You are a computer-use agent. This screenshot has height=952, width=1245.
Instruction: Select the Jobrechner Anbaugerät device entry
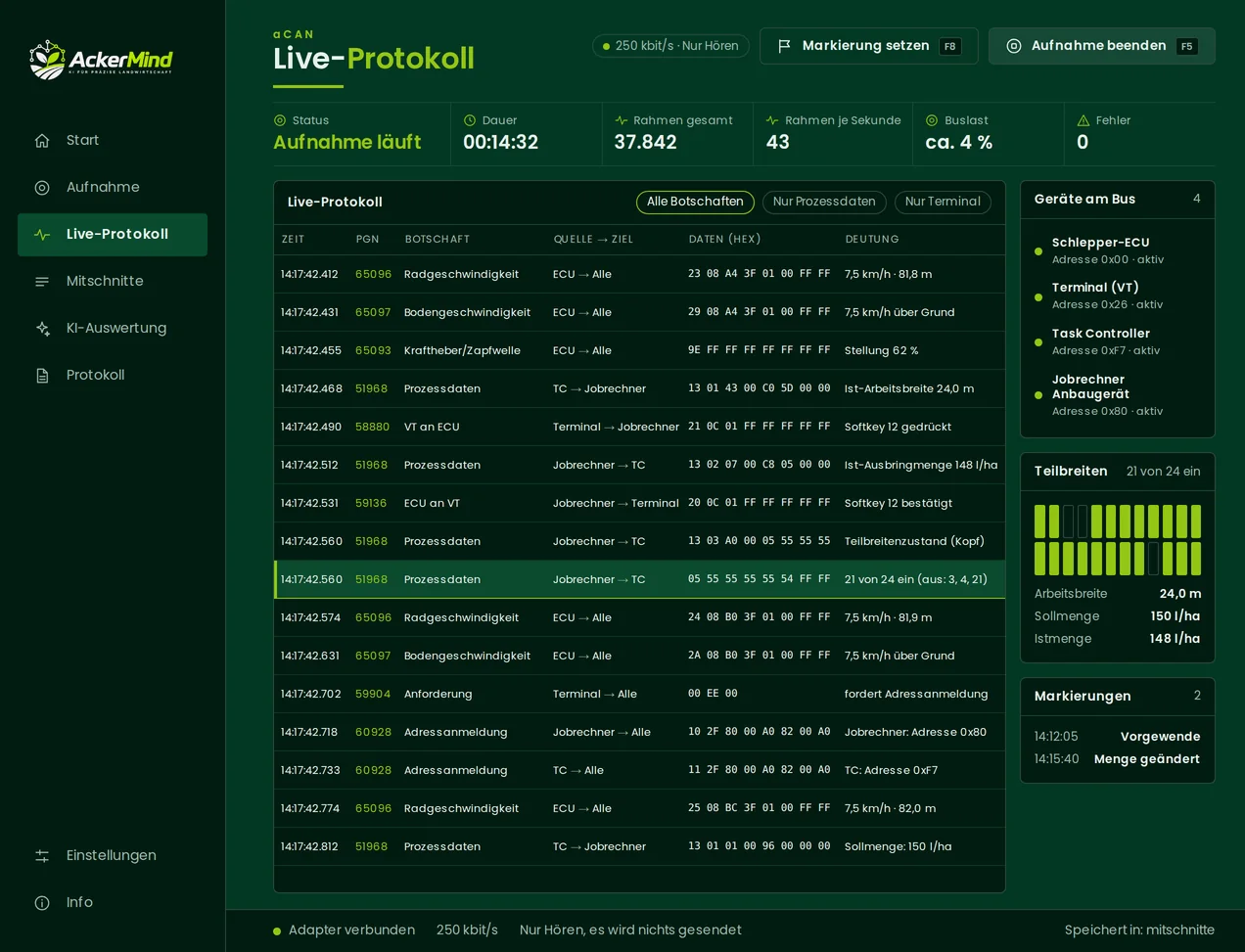click(x=1117, y=394)
